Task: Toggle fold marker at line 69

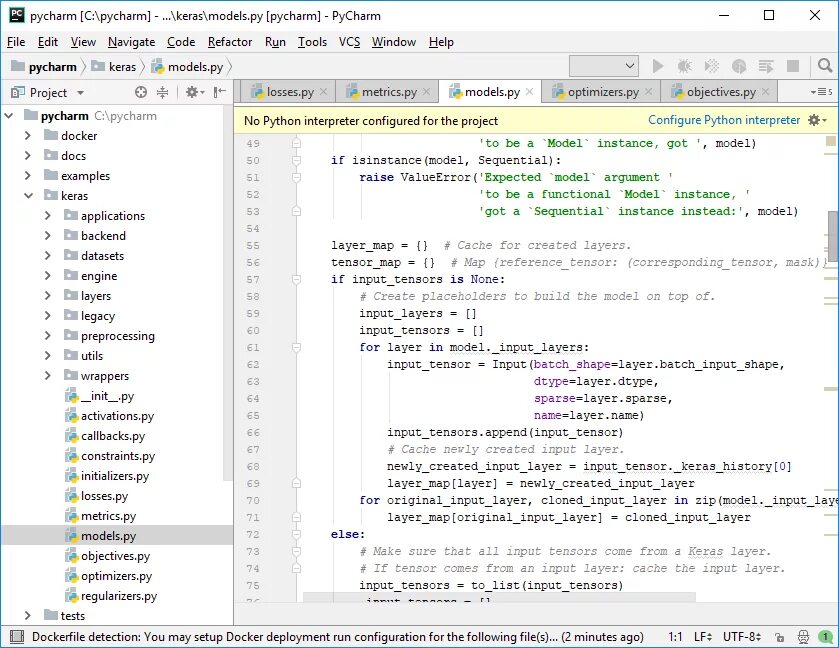Action: coord(296,483)
